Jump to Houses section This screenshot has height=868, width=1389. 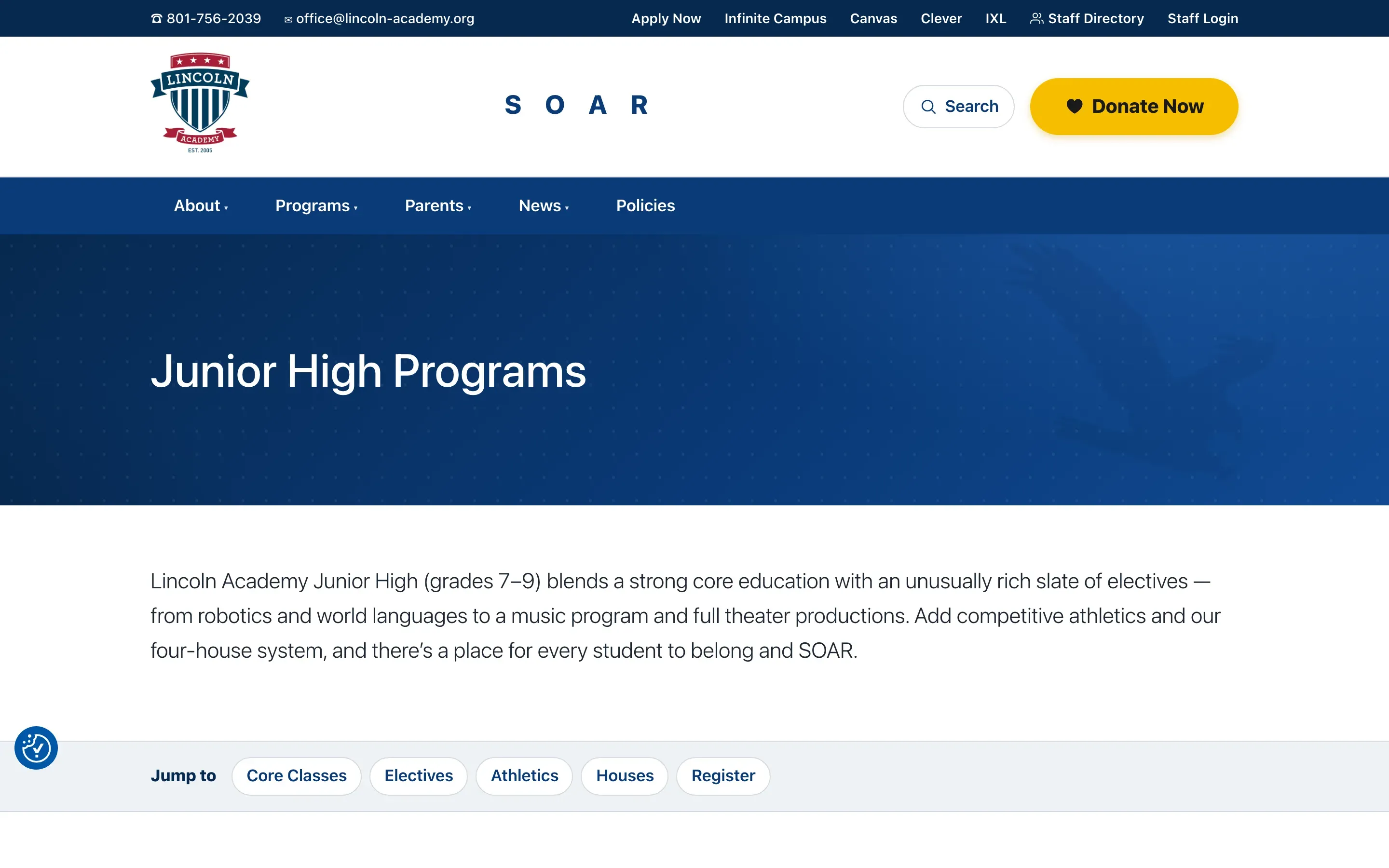point(625,775)
